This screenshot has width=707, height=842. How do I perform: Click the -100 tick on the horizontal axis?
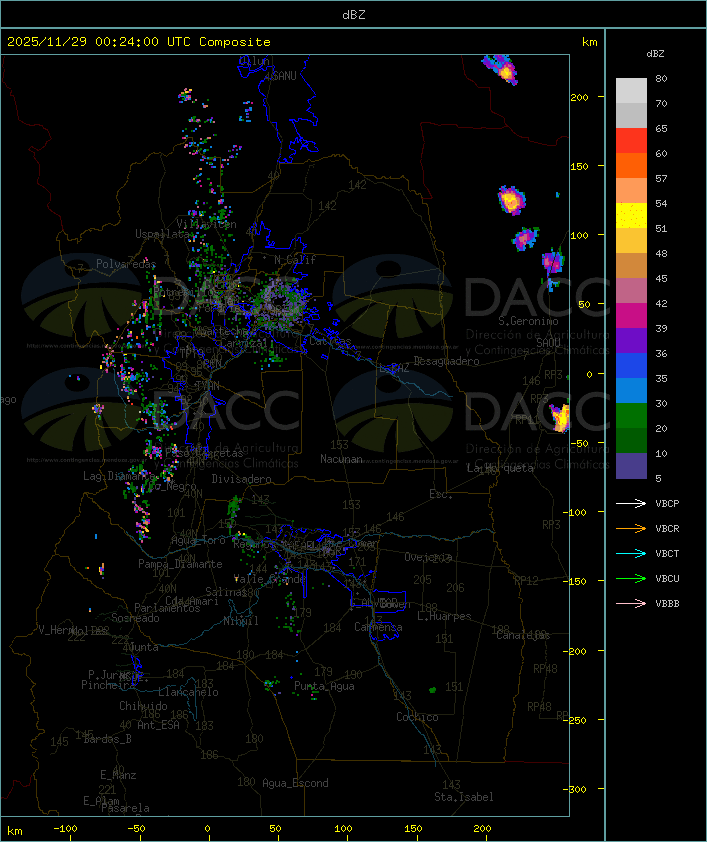point(65,829)
